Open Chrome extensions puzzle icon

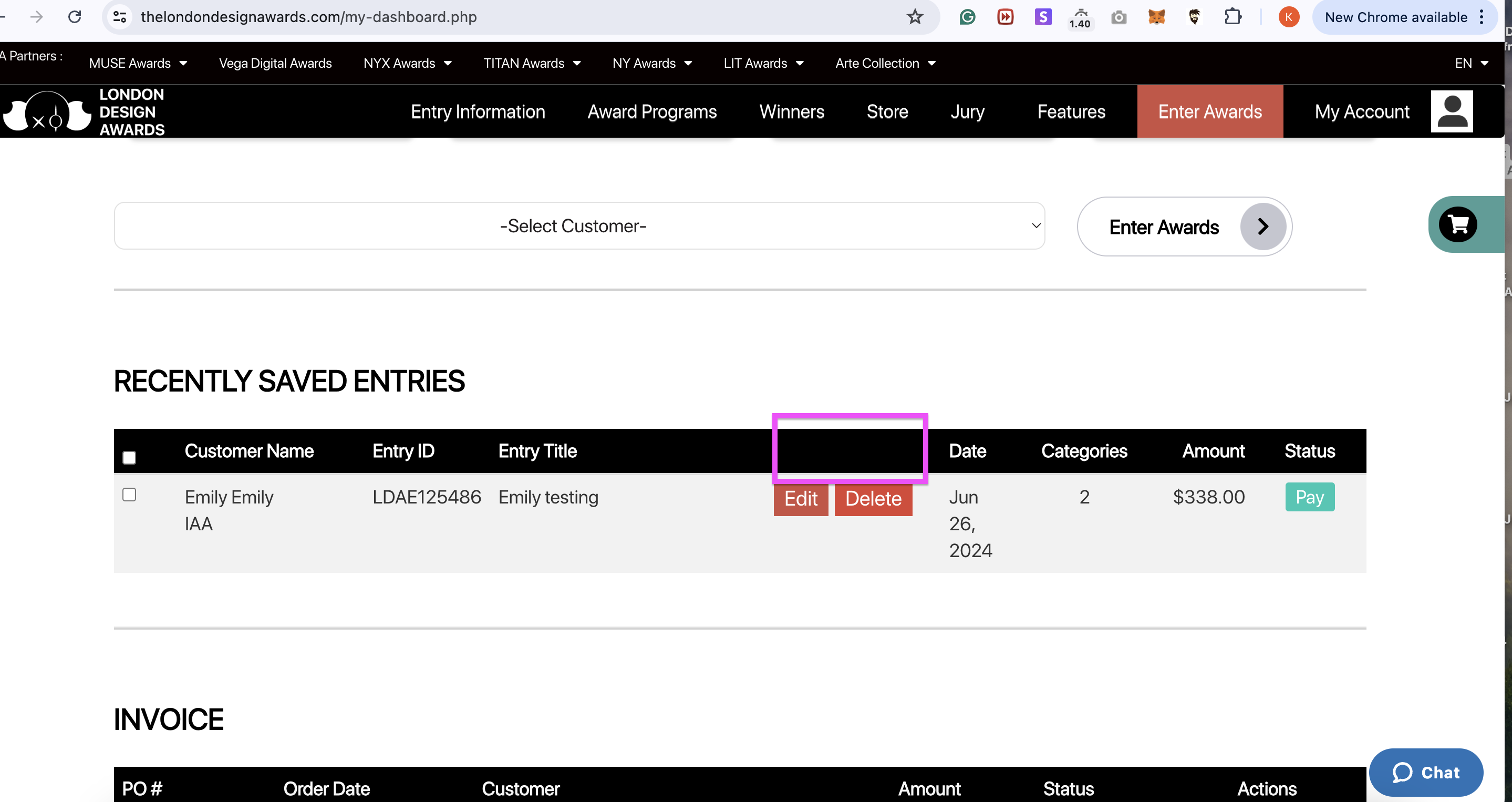pyautogui.click(x=1233, y=17)
